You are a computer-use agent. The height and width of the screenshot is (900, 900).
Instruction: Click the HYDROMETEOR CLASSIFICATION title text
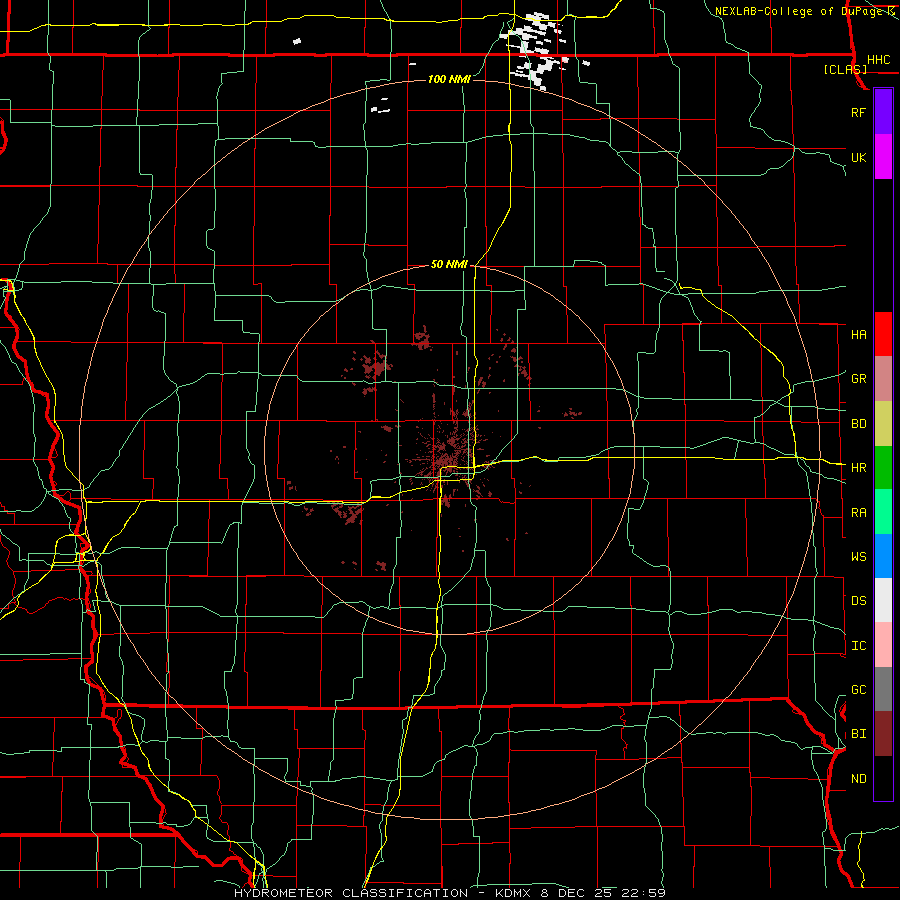351,893
